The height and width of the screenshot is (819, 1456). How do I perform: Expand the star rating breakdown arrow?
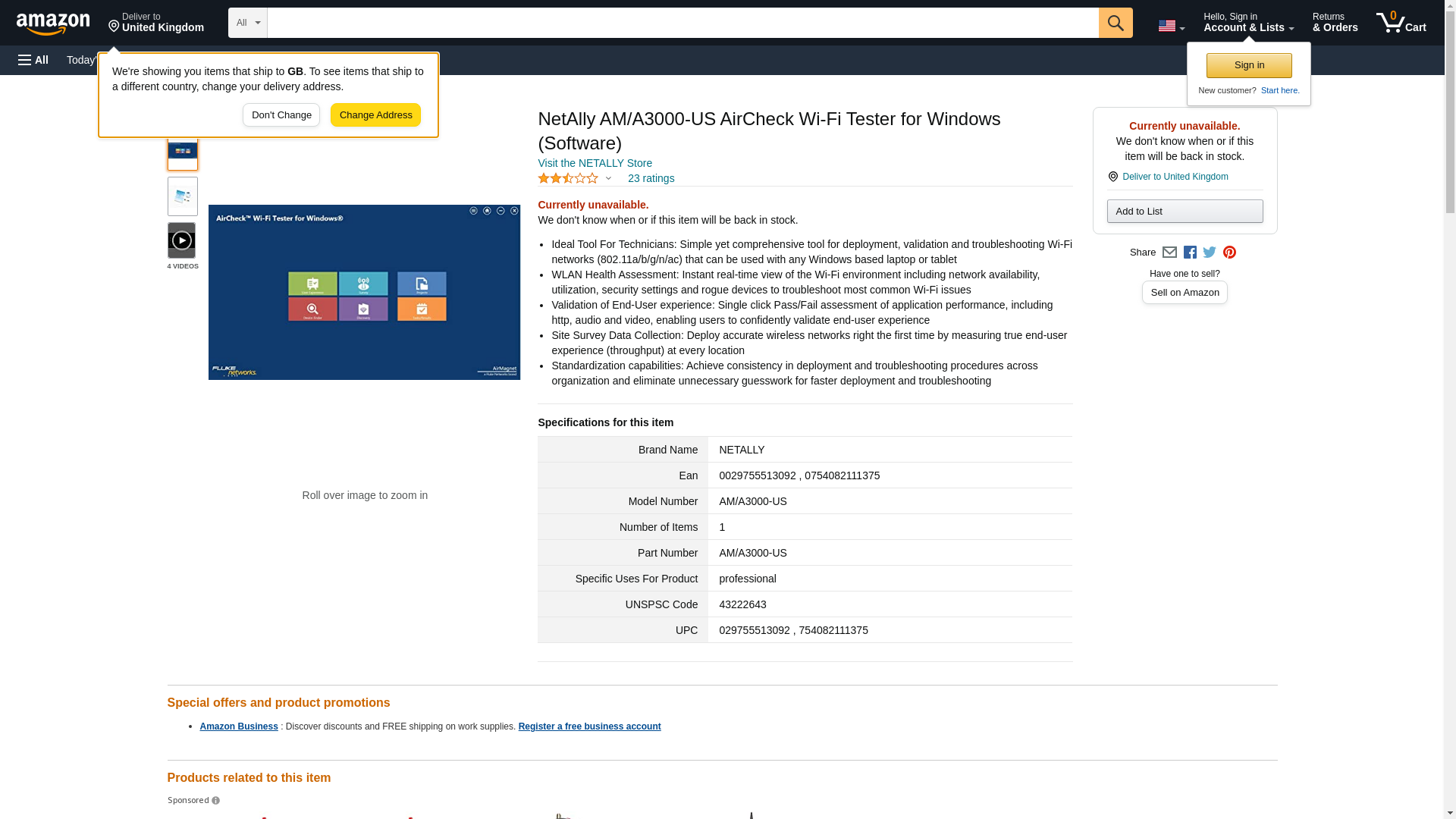click(608, 179)
